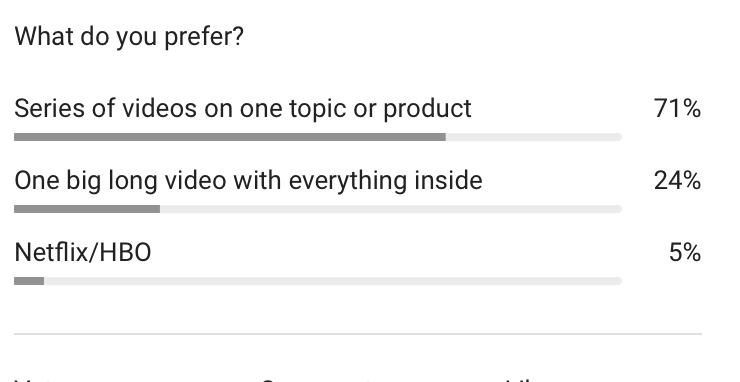Image resolution: width=740 pixels, height=382 pixels.
Task: Click the light unfilled part of the 71% bar
Action: 534,137
